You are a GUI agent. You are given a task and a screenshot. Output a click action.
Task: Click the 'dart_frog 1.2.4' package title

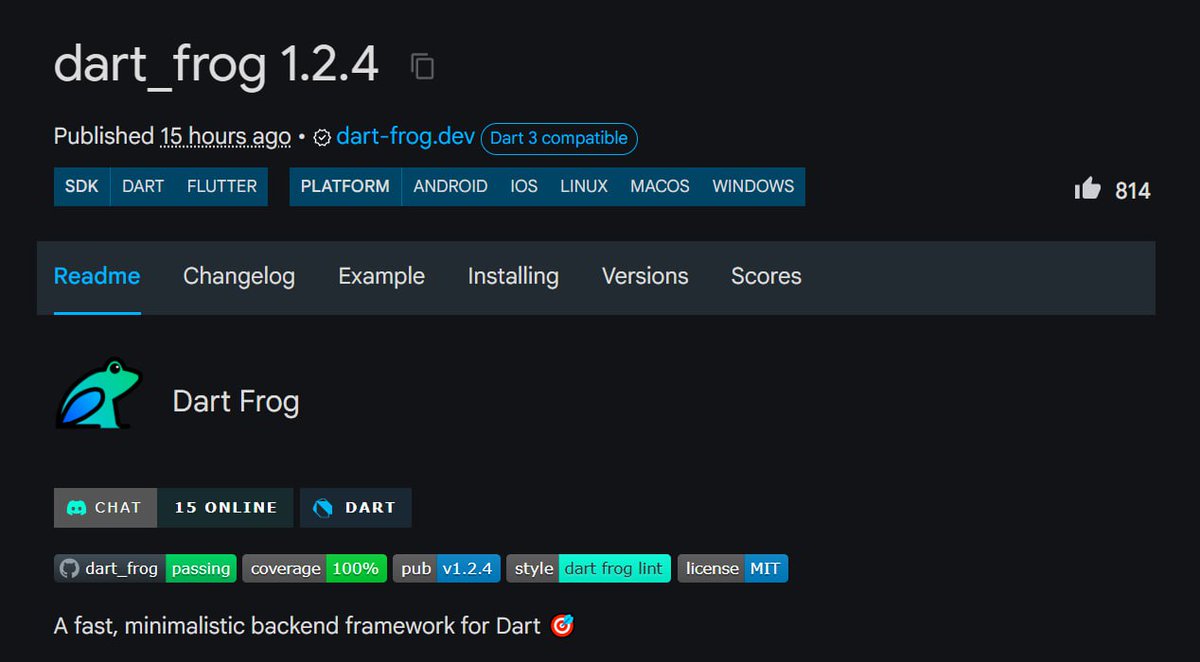(216, 65)
